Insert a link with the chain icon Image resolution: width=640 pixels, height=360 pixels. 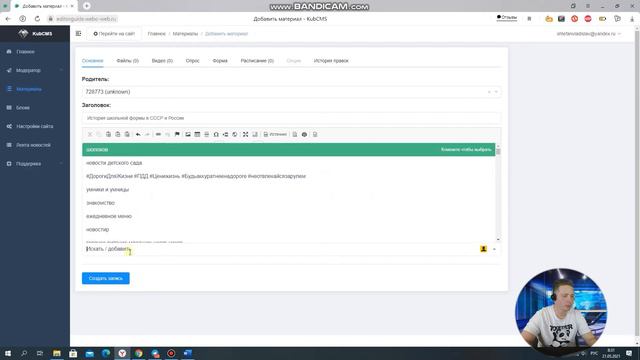158,134
